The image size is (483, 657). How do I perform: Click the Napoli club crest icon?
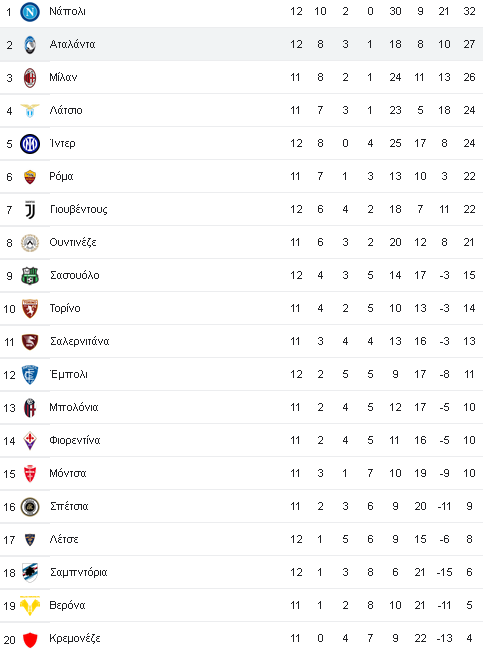tap(30, 12)
